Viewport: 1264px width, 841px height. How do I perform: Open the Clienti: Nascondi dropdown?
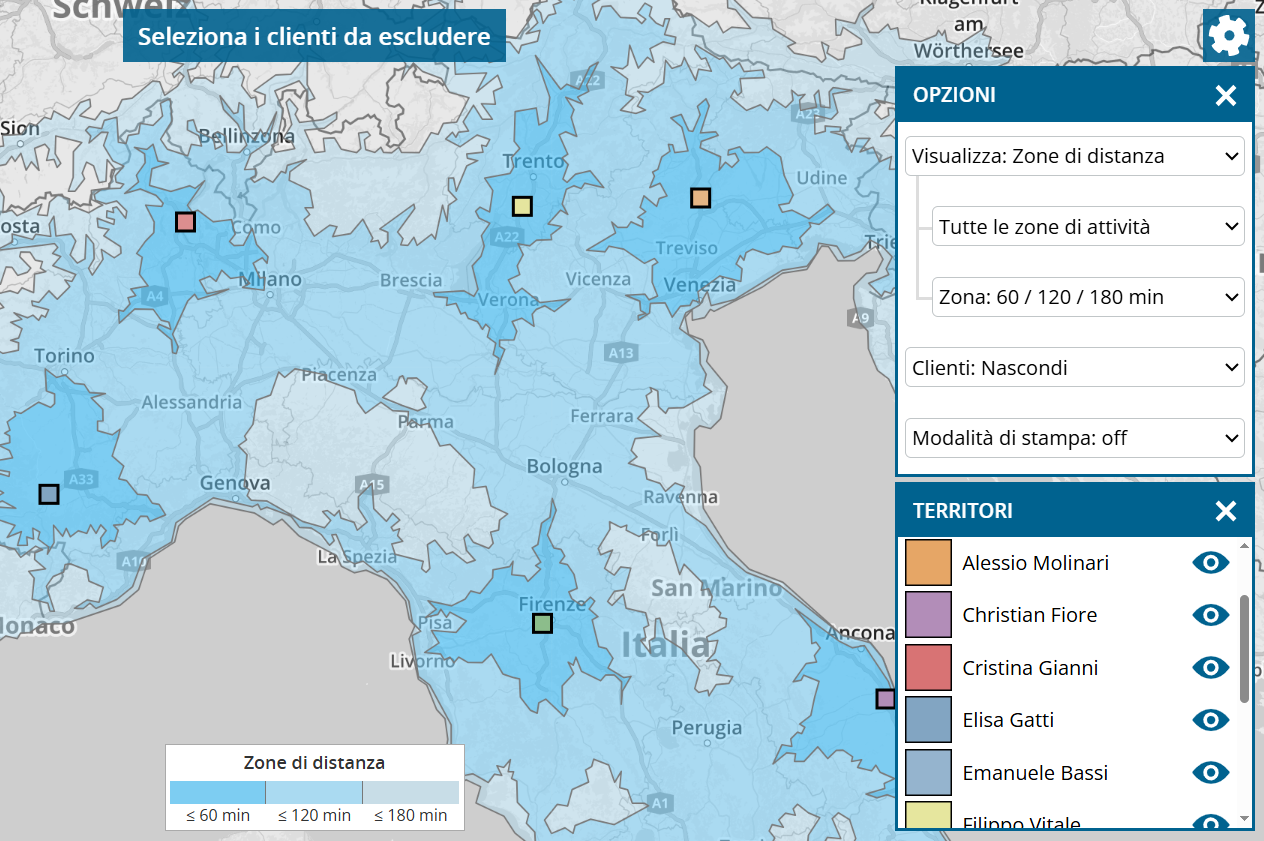coord(1075,368)
